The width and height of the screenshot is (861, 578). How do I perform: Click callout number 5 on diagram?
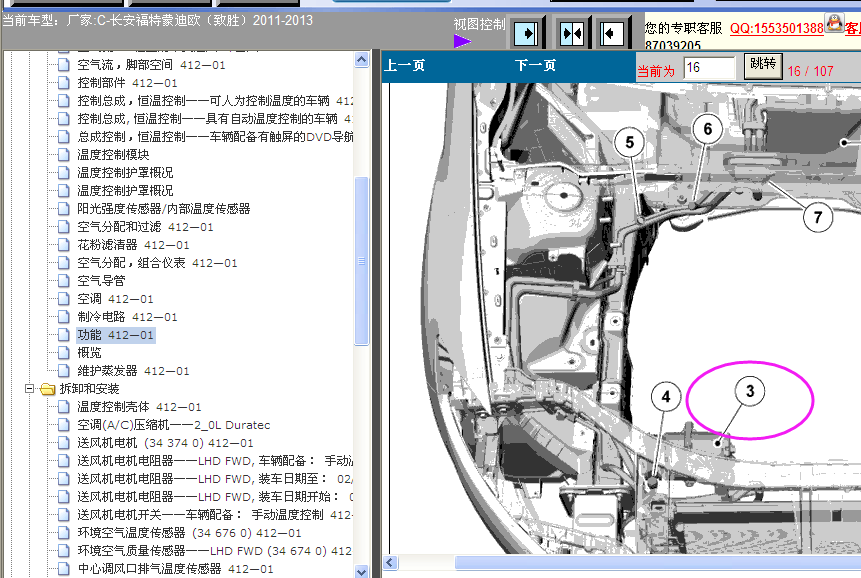click(x=630, y=143)
